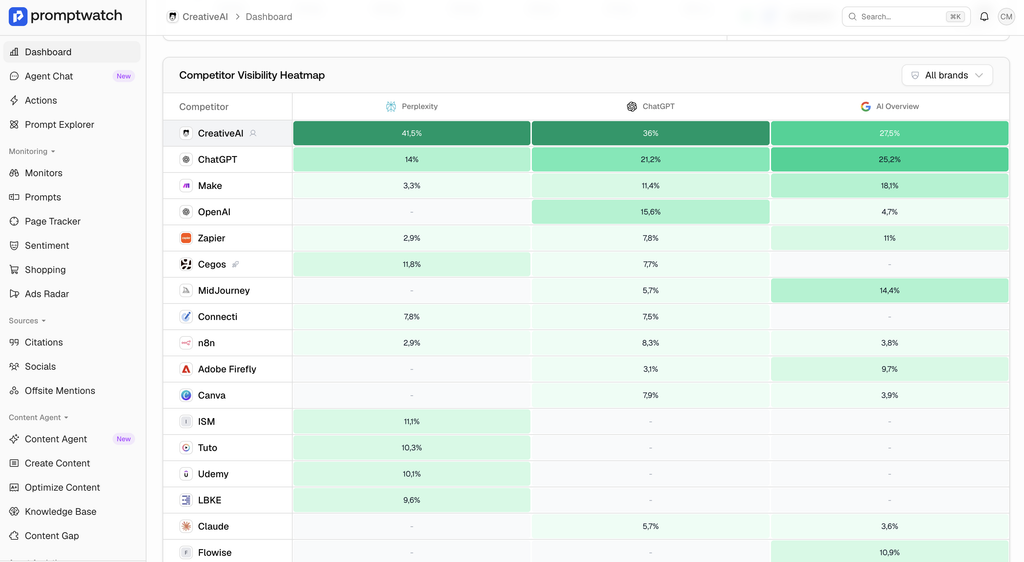Viewport: 1024px width, 562px height.
Task: Click the Perplexity column logo icon
Action: pos(391,106)
